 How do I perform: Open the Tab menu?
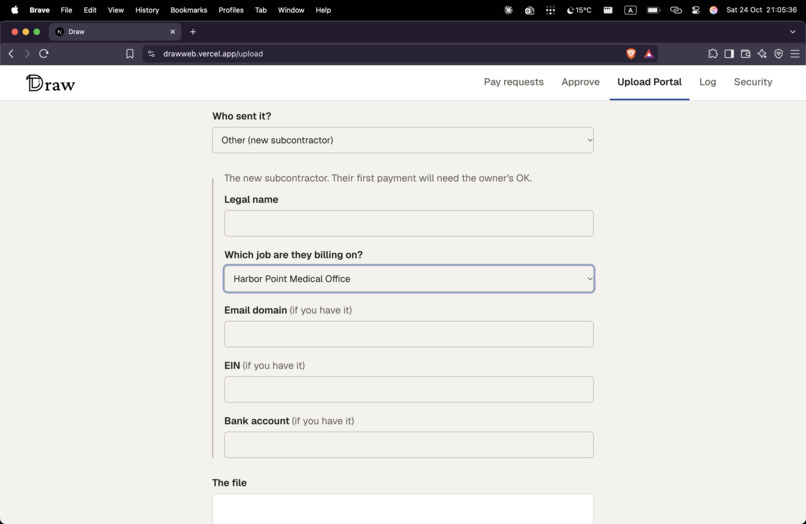pos(261,10)
